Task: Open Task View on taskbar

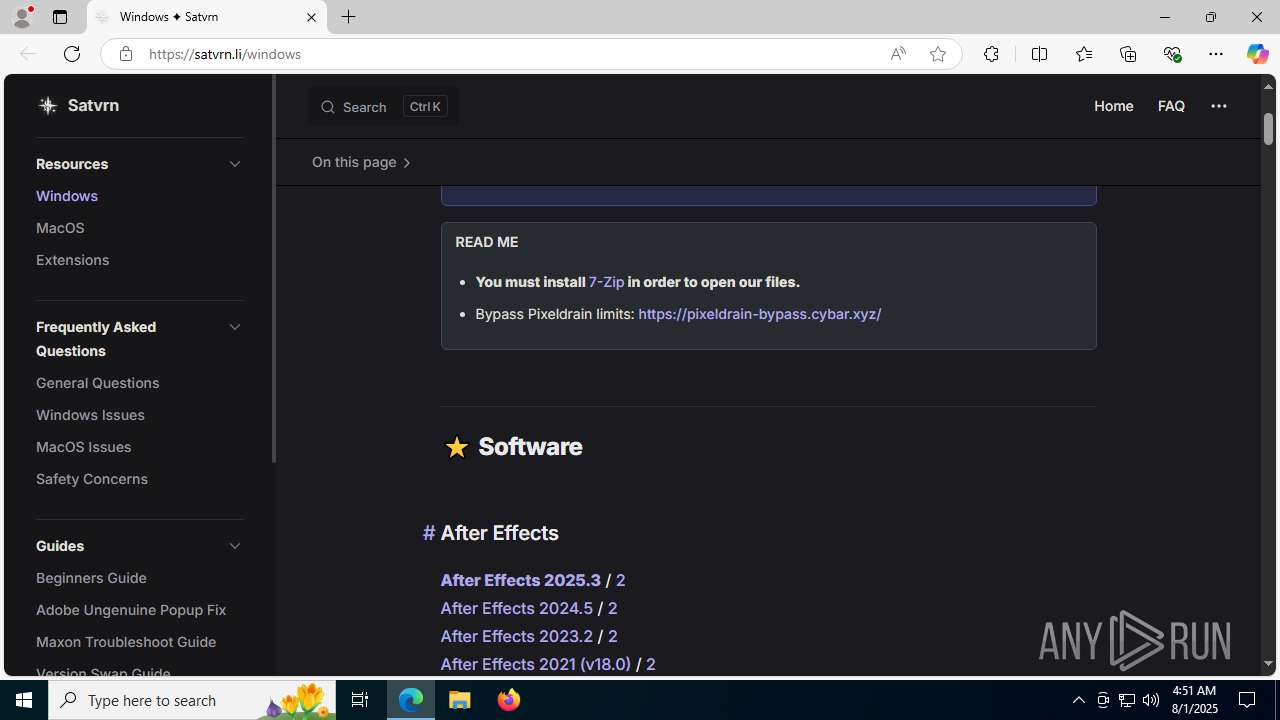Action: click(x=360, y=700)
